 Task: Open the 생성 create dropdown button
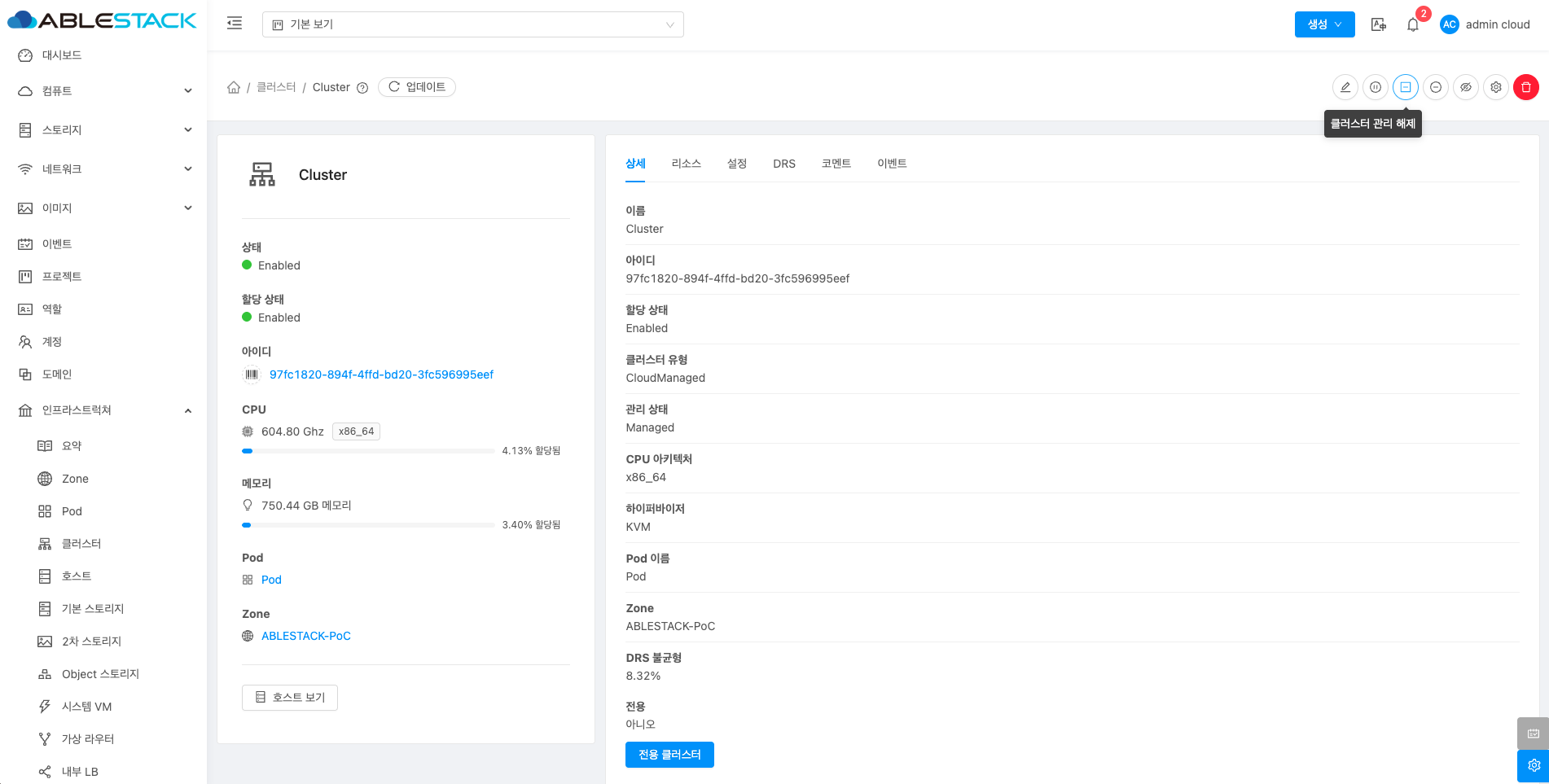[1324, 24]
